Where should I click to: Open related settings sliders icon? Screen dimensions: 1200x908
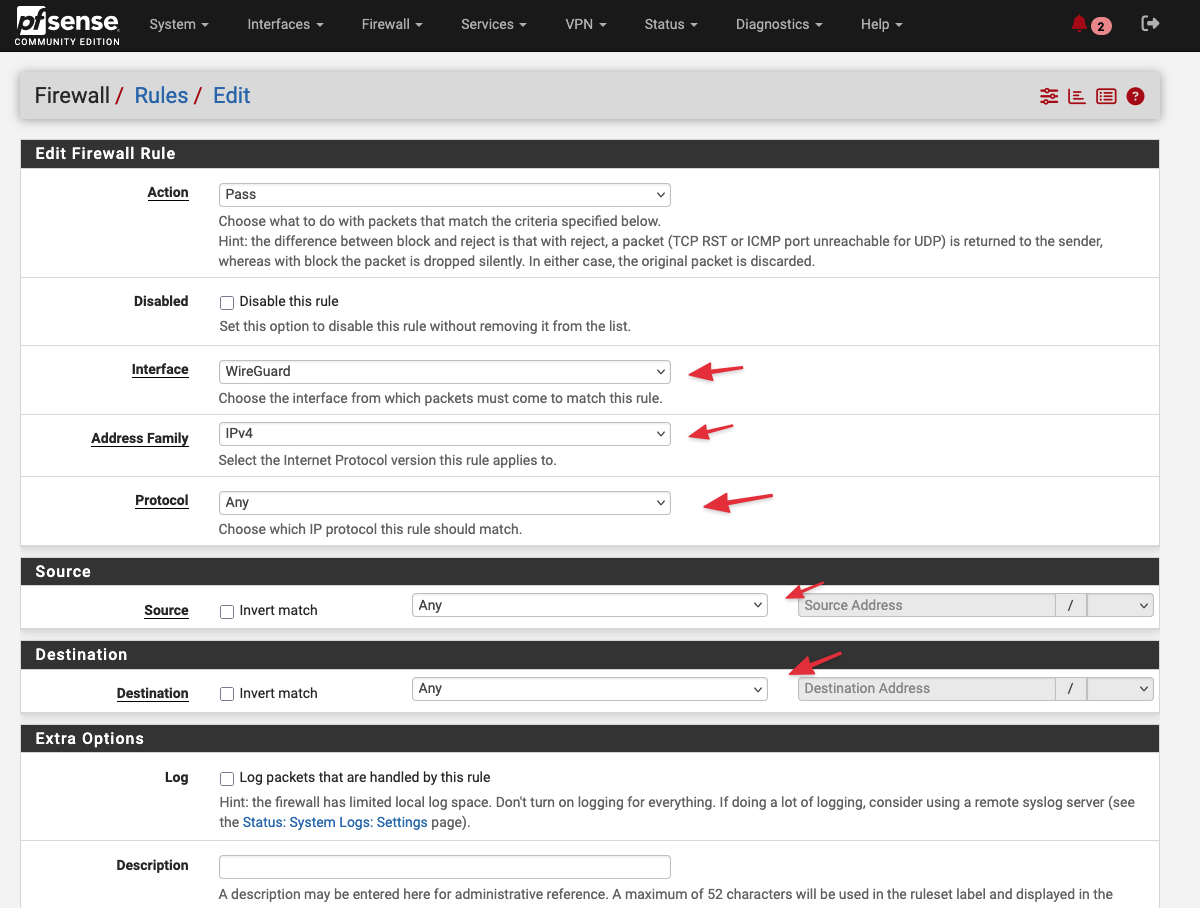tap(1048, 96)
